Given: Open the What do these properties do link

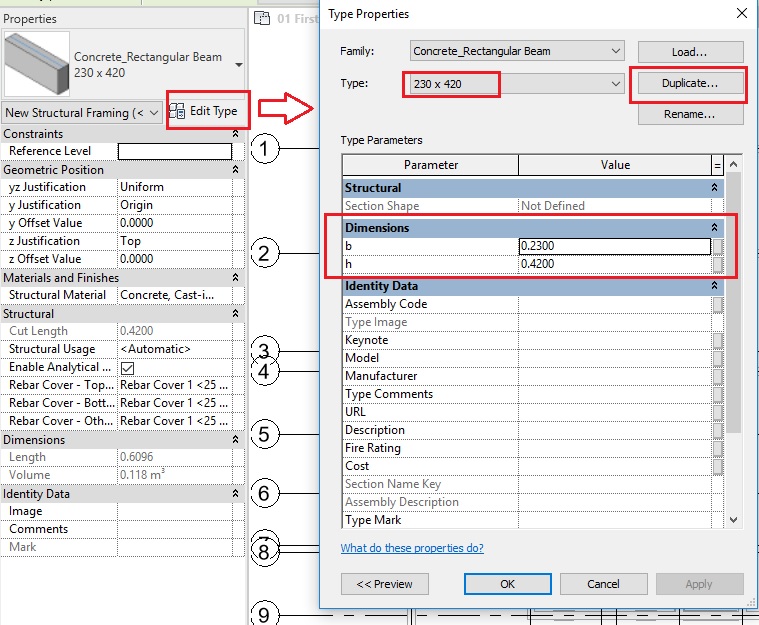Looking at the screenshot, I should click(412, 548).
